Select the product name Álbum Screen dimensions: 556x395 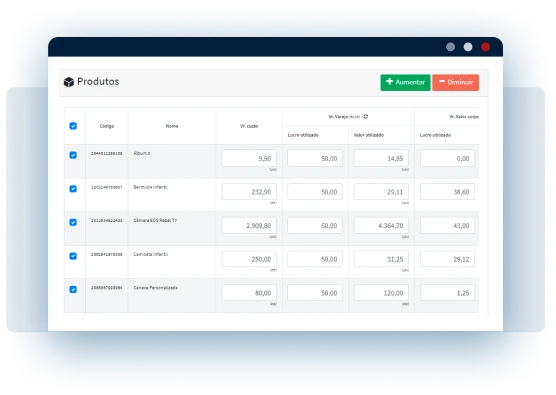[x=142, y=153]
